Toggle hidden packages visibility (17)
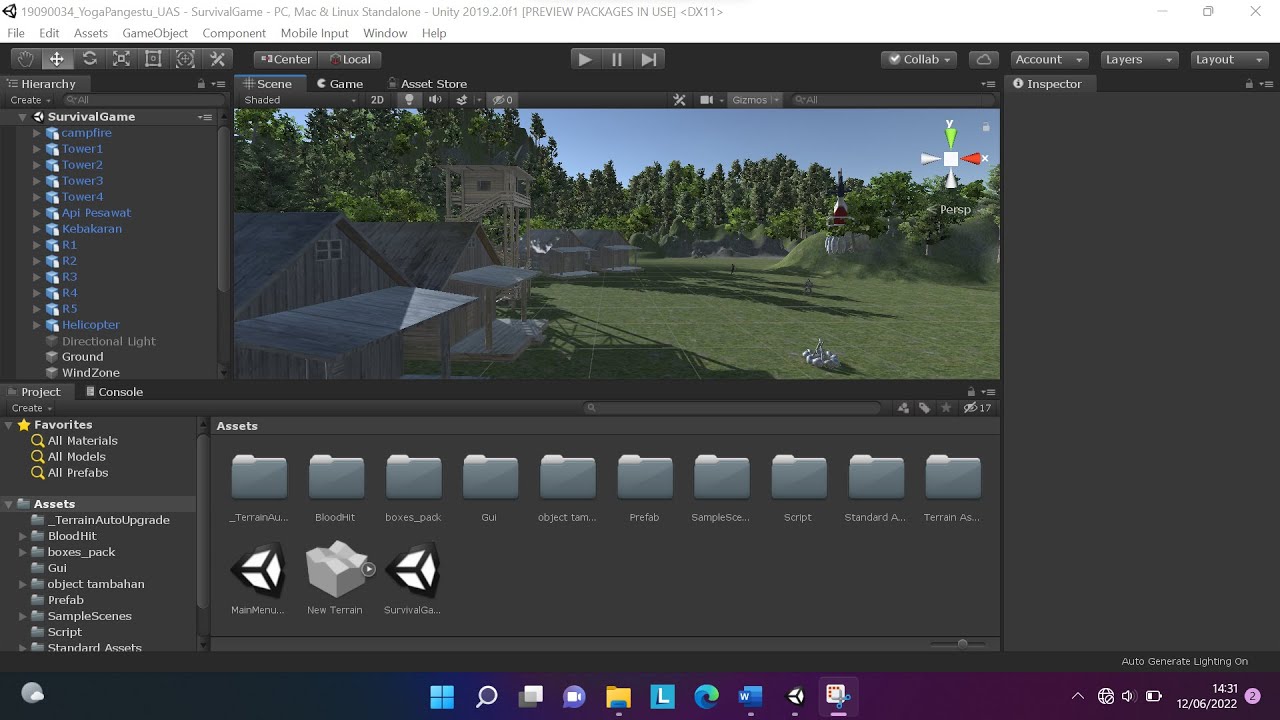 977,408
